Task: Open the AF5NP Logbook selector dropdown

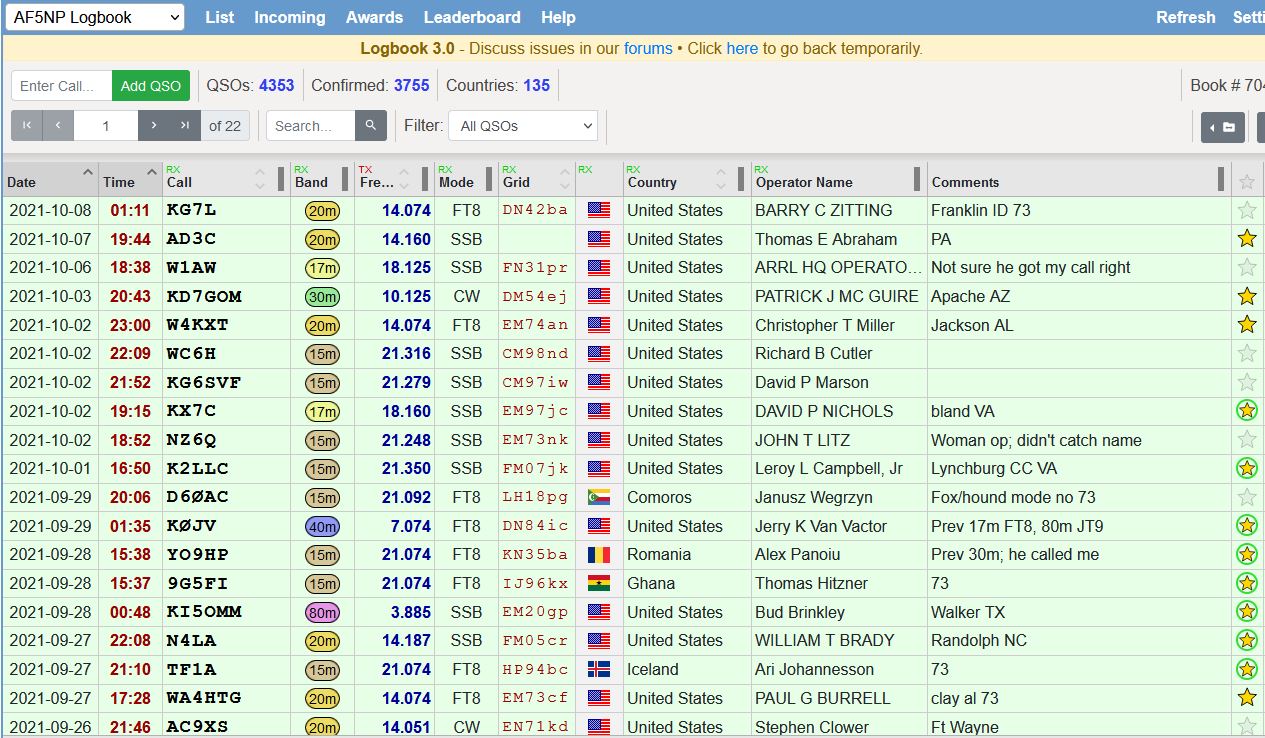Action: [x=94, y=17]
